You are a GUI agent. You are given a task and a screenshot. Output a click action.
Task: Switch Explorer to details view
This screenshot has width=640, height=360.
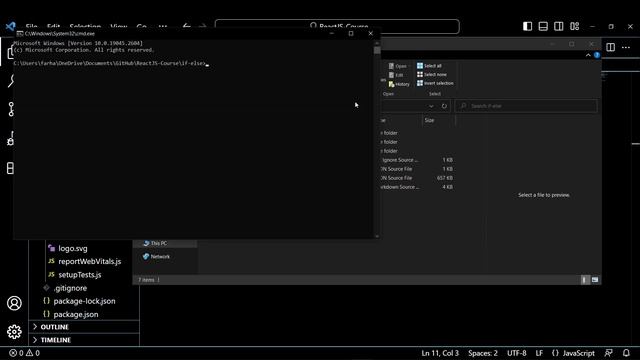(584, 280)
